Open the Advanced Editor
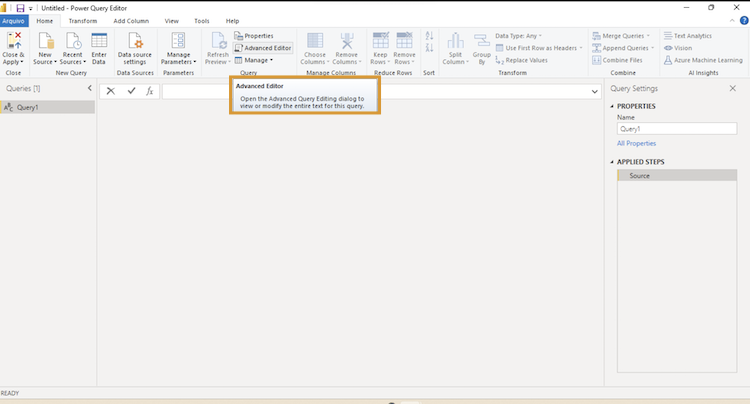This screenshot has height=404, width=750. (263, 48)
